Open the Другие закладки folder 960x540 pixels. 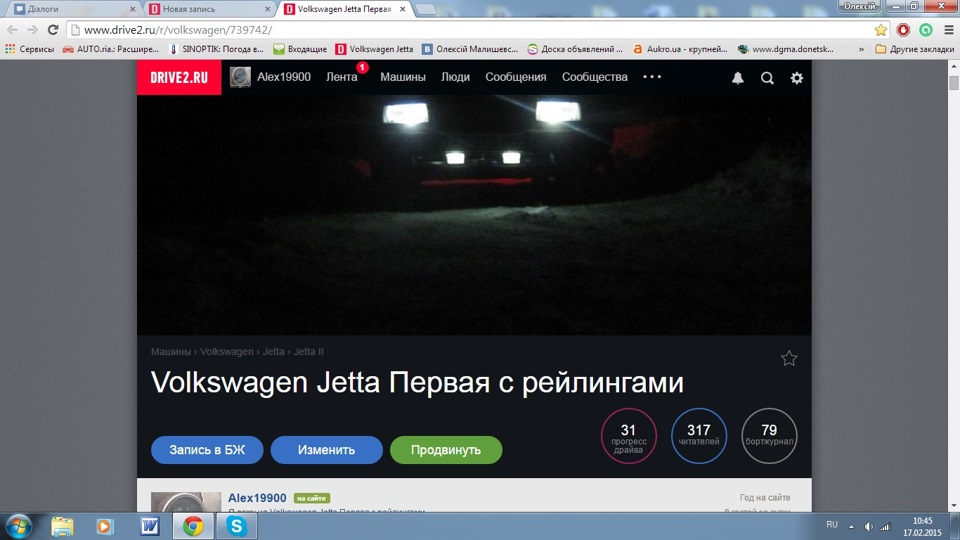[x=915, y=49]
